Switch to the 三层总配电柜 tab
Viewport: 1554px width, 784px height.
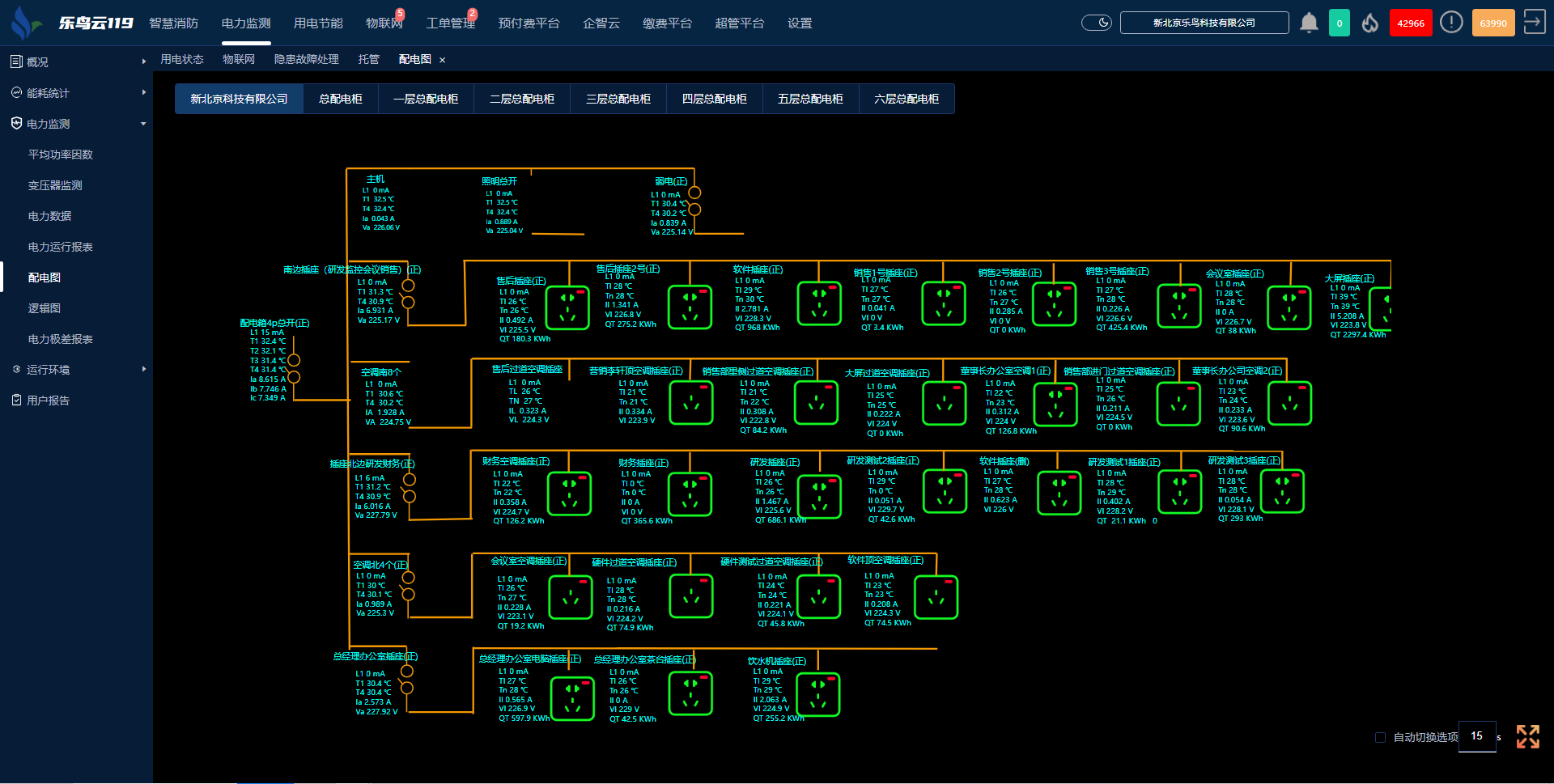618,99
